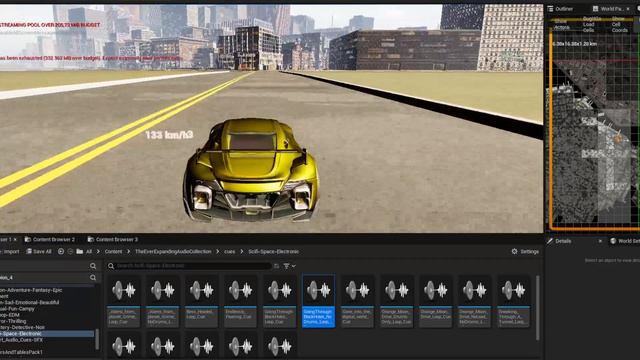Open the asset filter funnel menu
This screenshot has height=360, width=640.
[x=289, y=266]
